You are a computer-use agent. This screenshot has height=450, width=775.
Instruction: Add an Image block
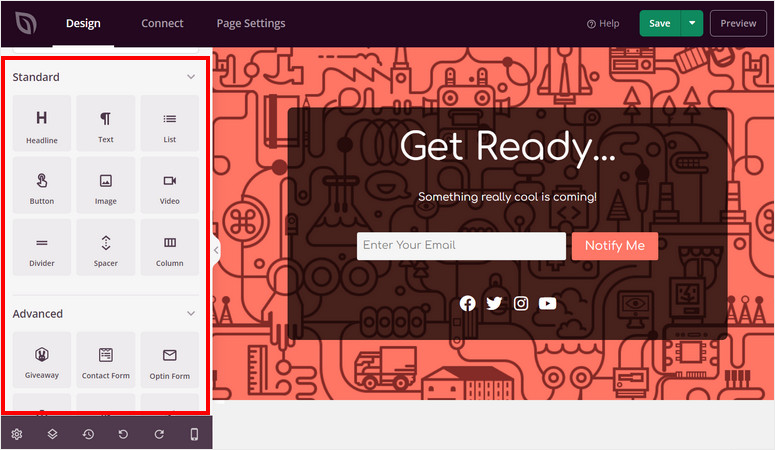coord(106,185)
